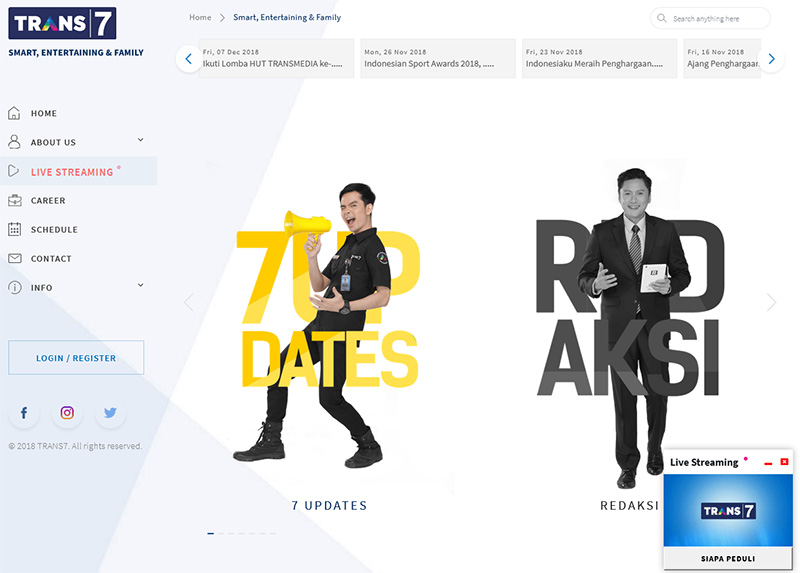This screenshot has height=573, width=800.
Task: Open the Twitter social icon
Action: (x=110, y=413)
